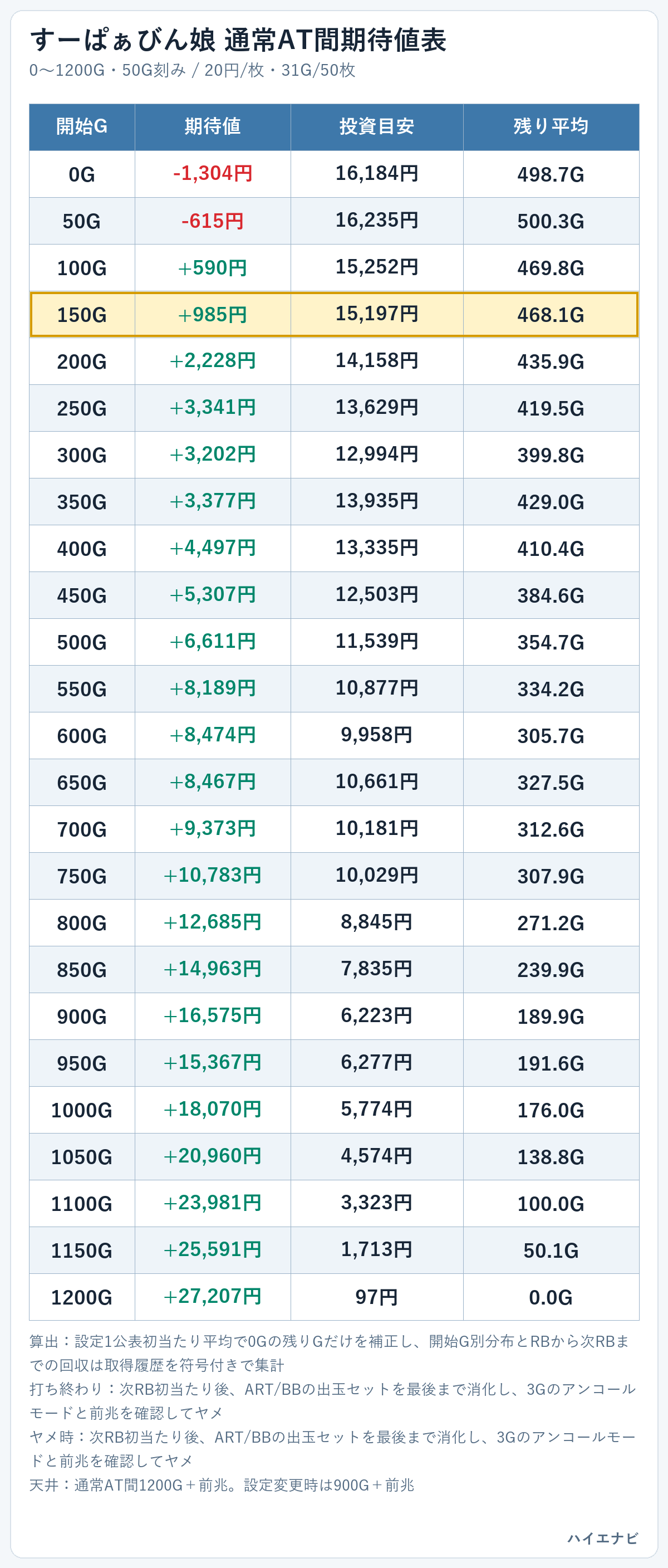Image resolution: width=668 pixels, height=1568 pixels.
Task: Click the 期待値 column header
Action: (x=213, y=126)
